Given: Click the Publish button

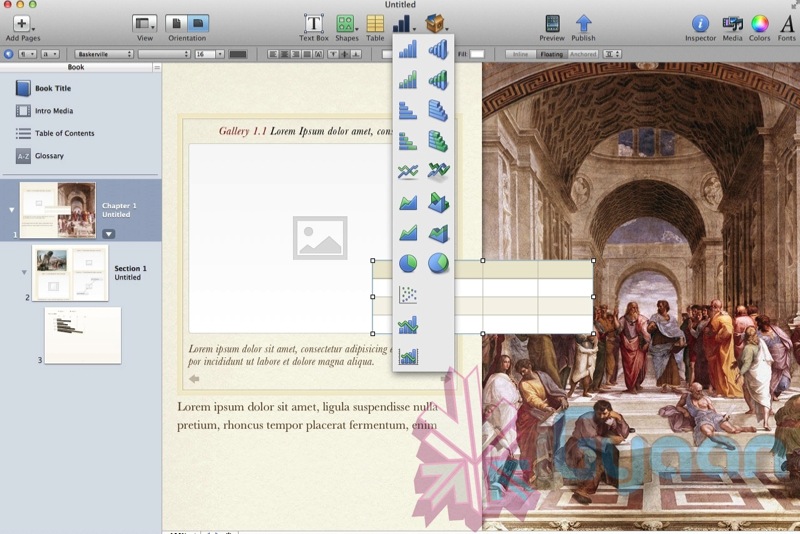Looking at the screenshot, I should [x=583, y=24].
